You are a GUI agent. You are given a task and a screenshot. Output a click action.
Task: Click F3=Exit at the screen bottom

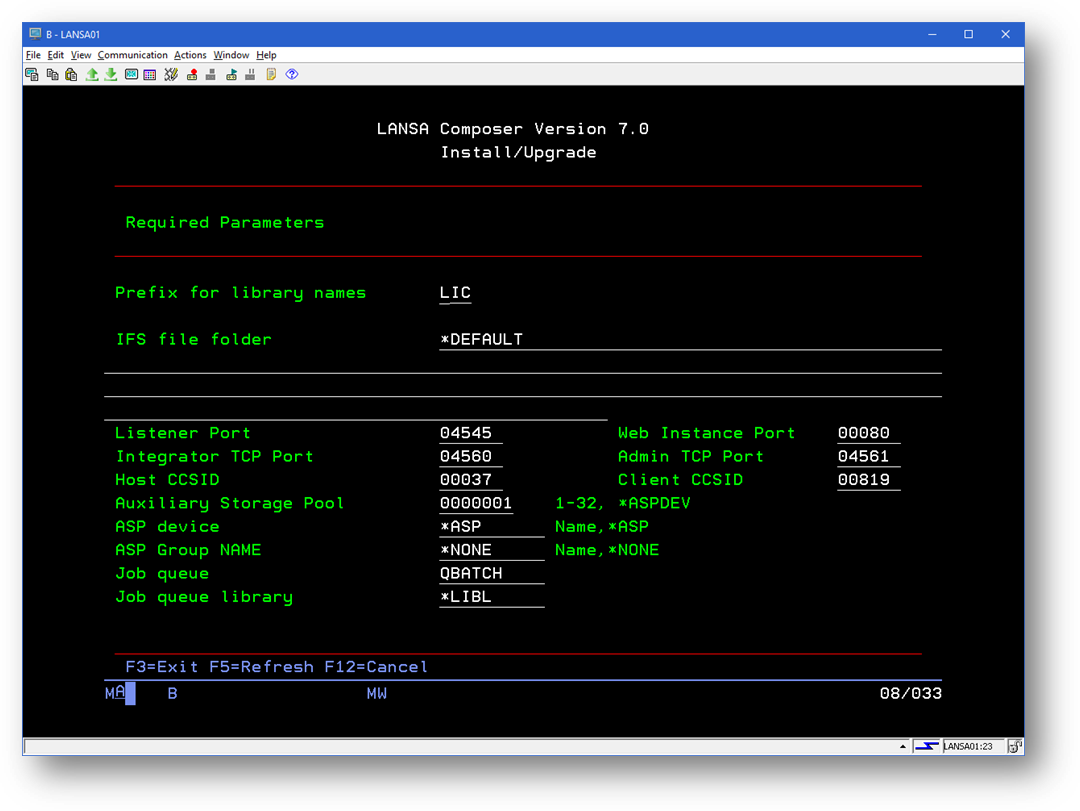[161, 667]
